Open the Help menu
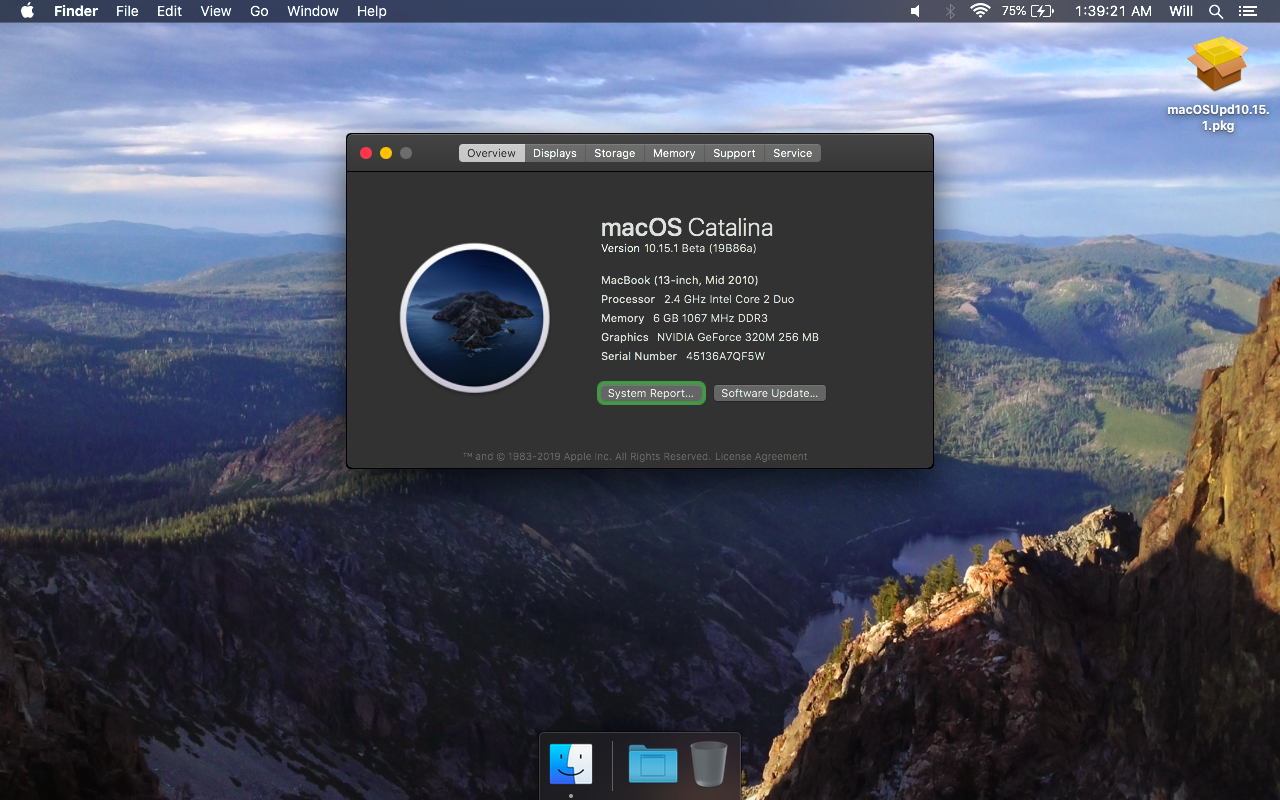This screenshot has width=1280, height=800. point(372,11)
